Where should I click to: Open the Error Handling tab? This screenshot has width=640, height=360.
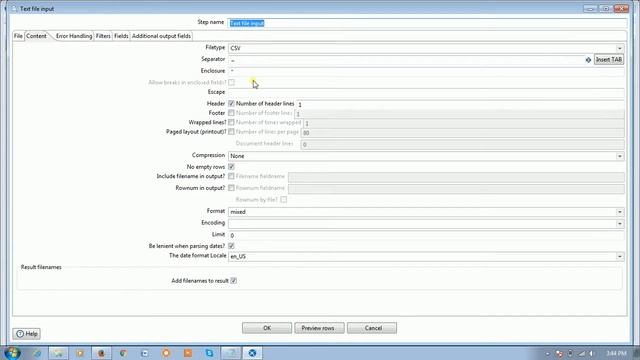point(74,36)
